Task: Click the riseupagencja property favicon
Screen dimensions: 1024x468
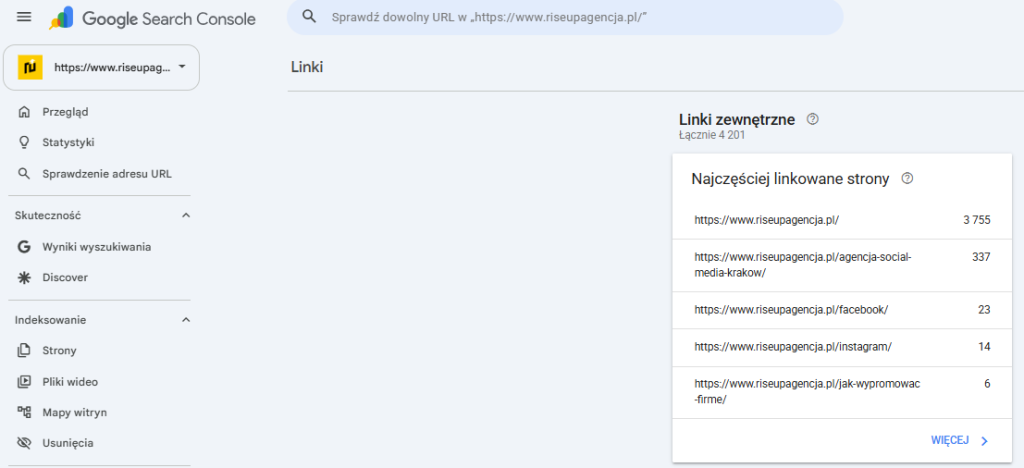Action: pyautogui.click(x=30, y=67)
